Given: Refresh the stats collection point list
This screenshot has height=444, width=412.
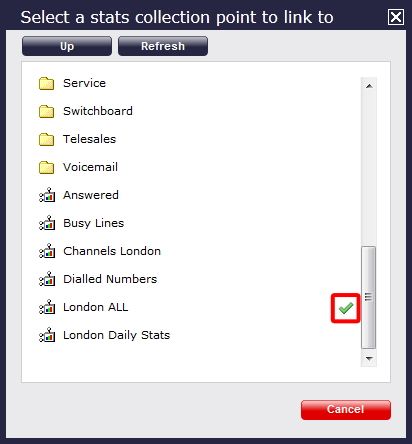Looking at the screenshot, I should point(163,46).
